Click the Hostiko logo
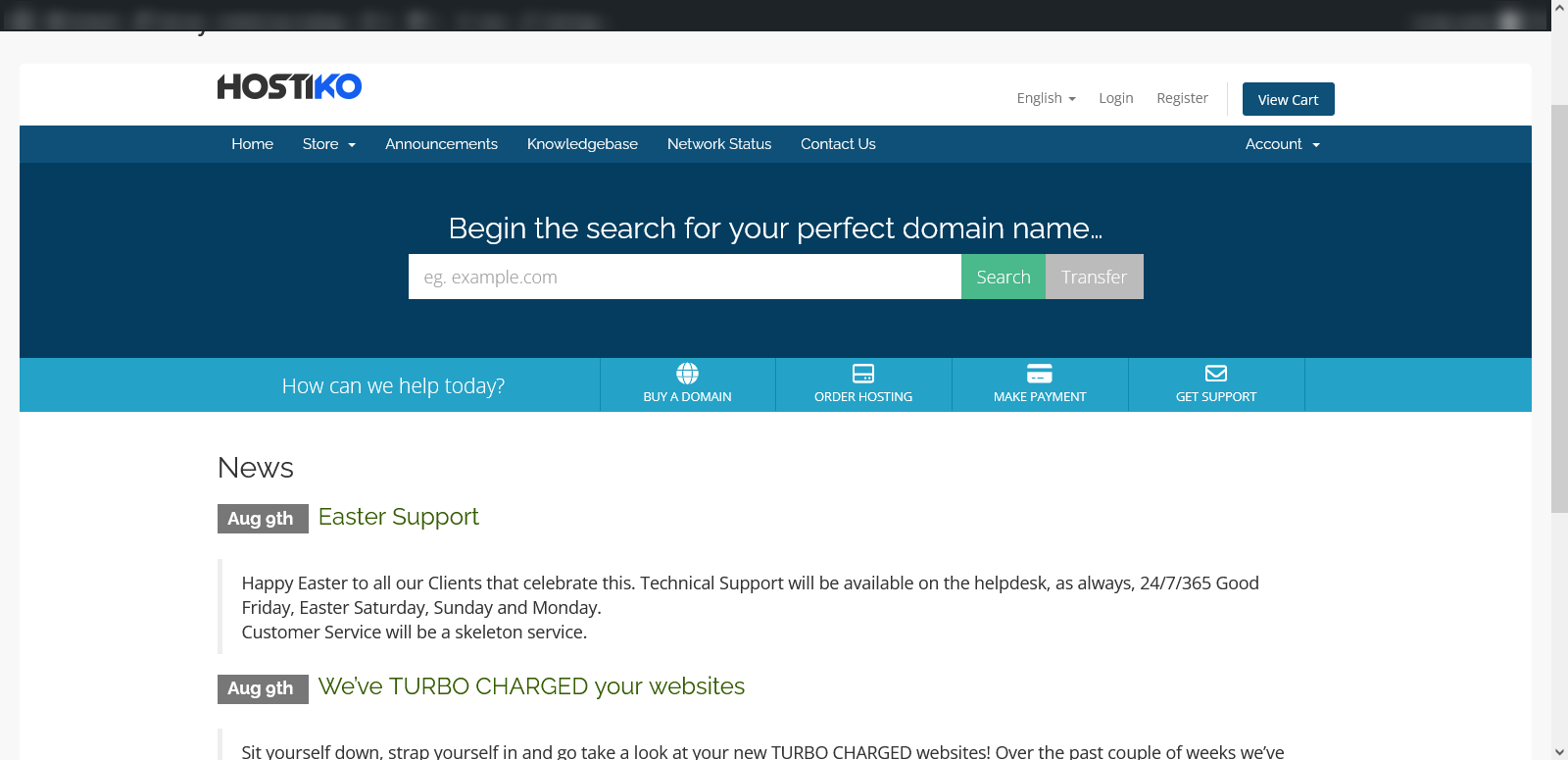The height and width of the screenshot is (760, 1568). click(x=289, y=87)
